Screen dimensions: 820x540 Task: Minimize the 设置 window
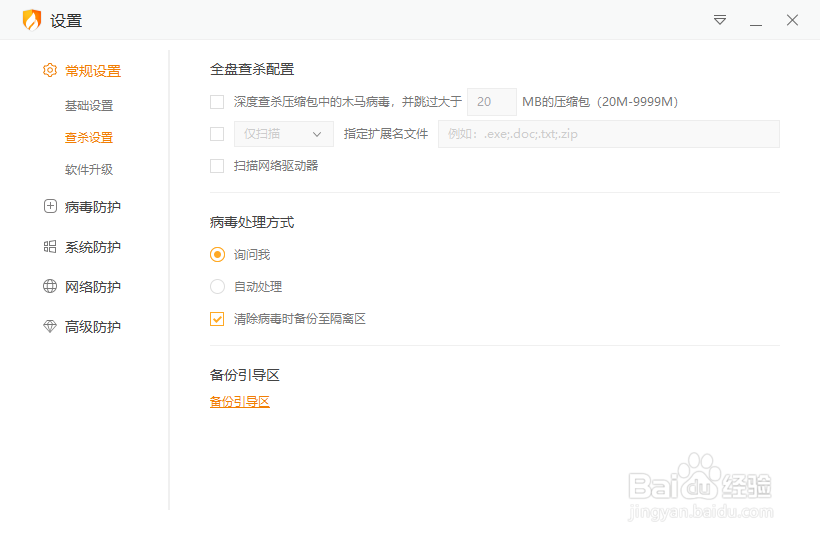(756, 25)
